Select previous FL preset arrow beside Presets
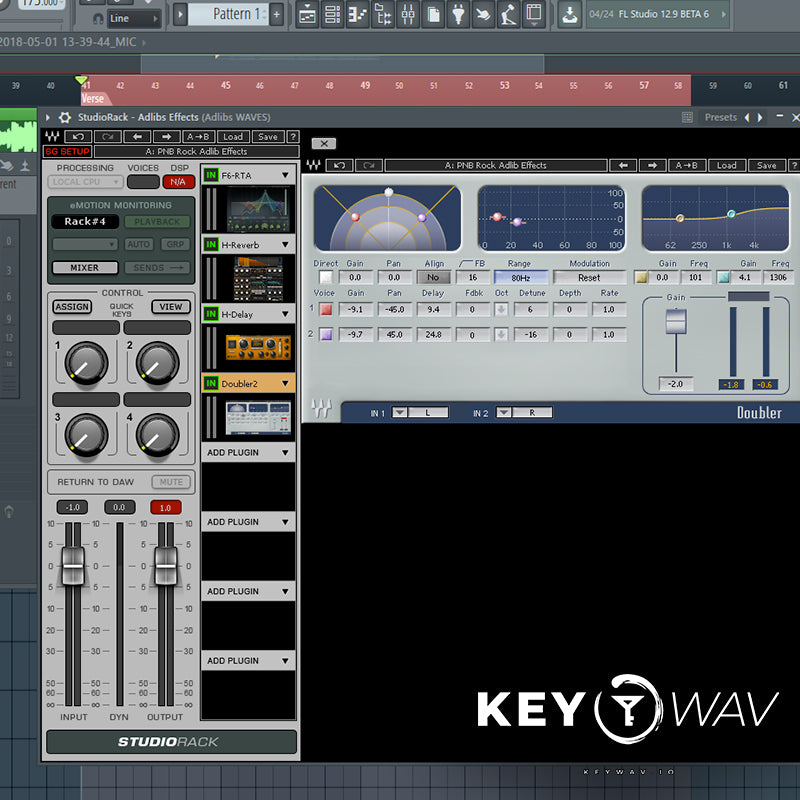The image size is (800, 800). click(x=747, y=117)
